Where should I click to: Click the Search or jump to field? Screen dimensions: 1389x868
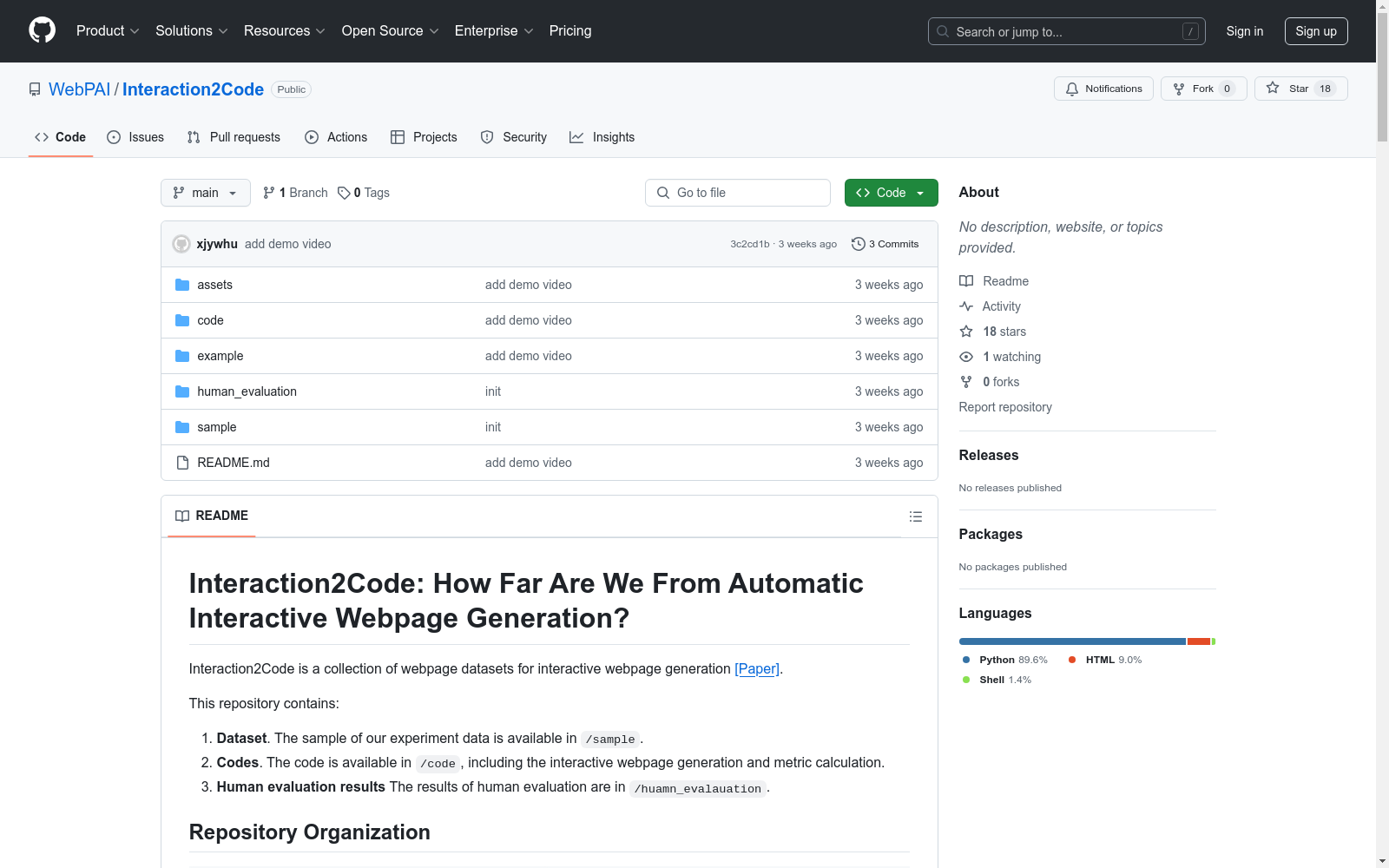[1067, 31]
